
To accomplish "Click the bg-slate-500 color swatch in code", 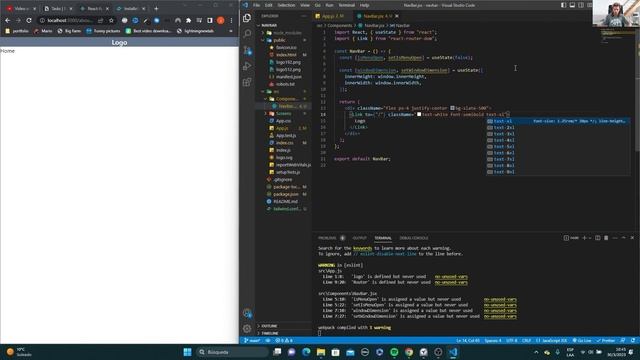I will [x=452, y=108].
